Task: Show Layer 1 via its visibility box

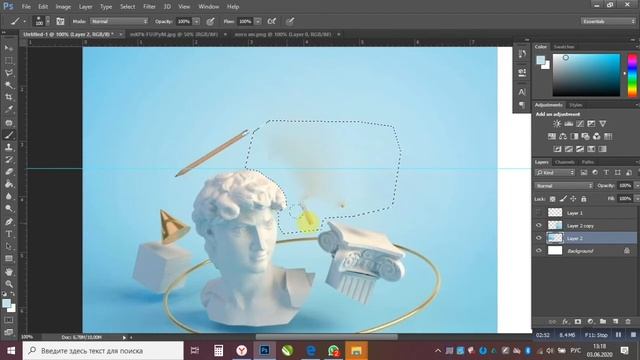Action: (539, 213)
